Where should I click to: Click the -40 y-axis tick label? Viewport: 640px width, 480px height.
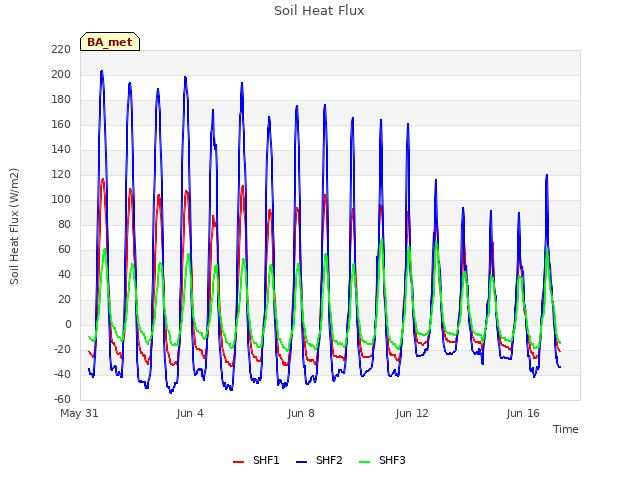pyautogui.click(x=62, y=374)
